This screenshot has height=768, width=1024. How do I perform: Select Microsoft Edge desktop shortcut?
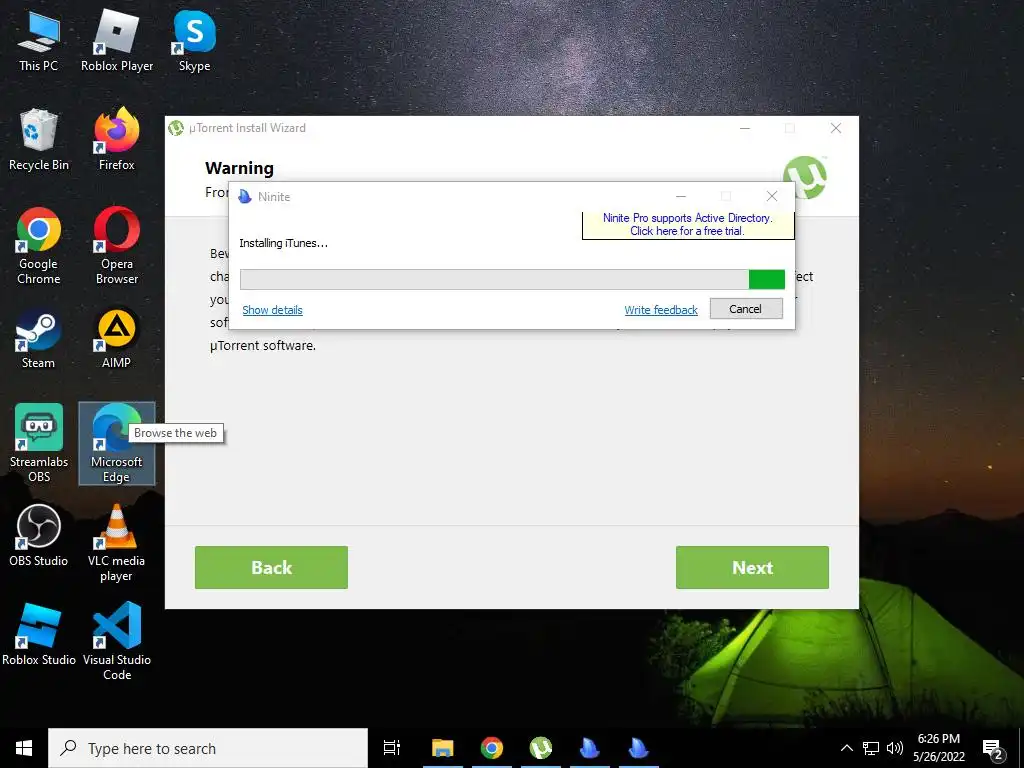coord(117,444)
